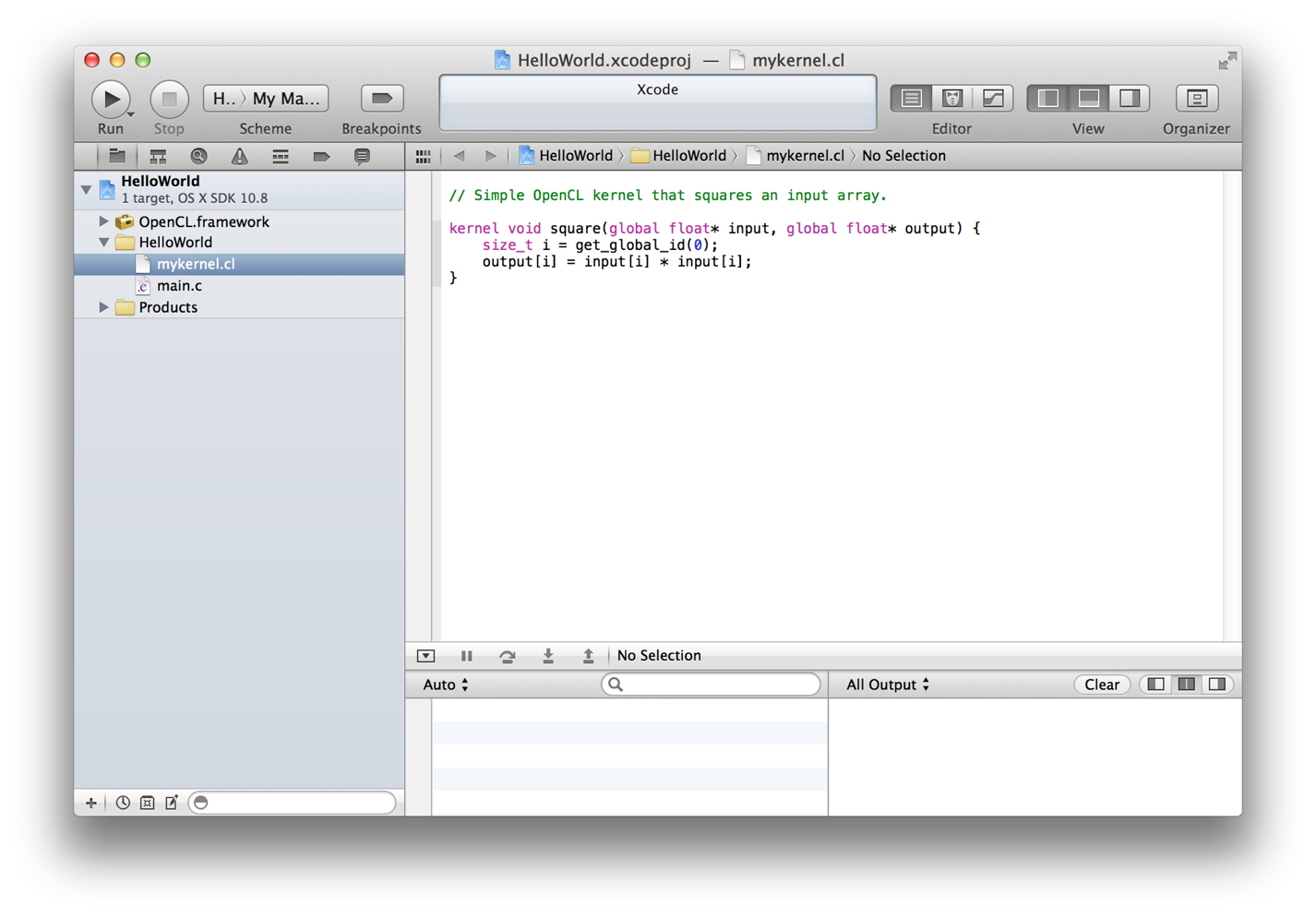The height and width of the screenshot is (918, 1316).
Task: Open the Search navigator
Action: click(x=198, y=157)
